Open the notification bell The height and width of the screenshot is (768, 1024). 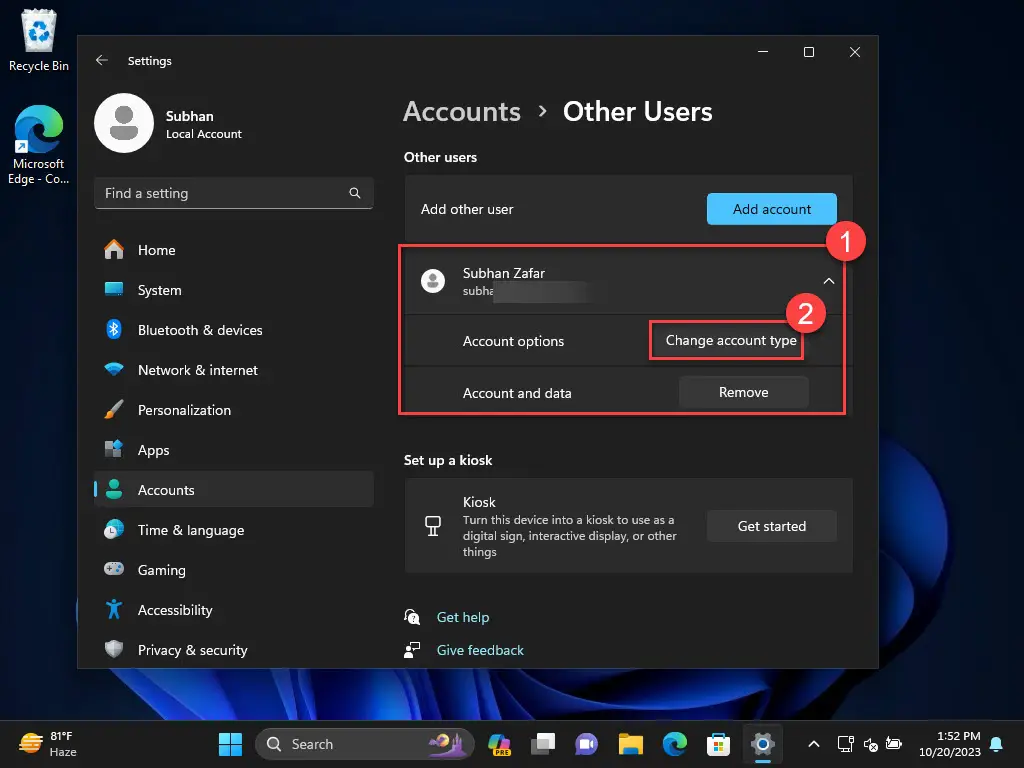coord(997,744)
